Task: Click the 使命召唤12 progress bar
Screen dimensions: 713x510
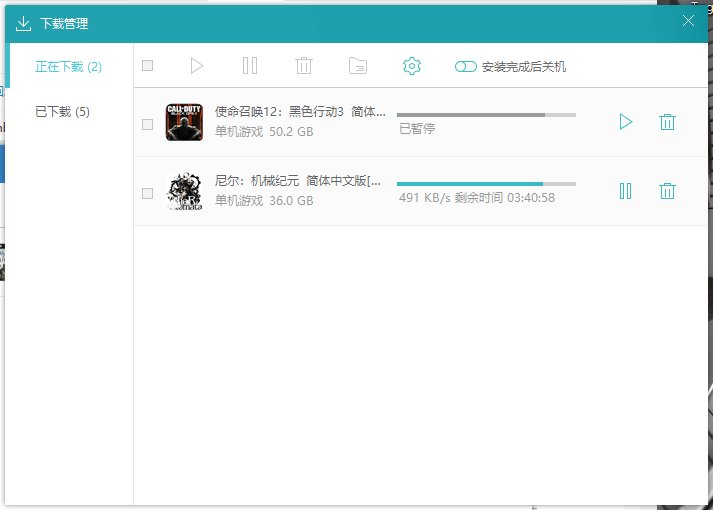Action: pos(486,115)
